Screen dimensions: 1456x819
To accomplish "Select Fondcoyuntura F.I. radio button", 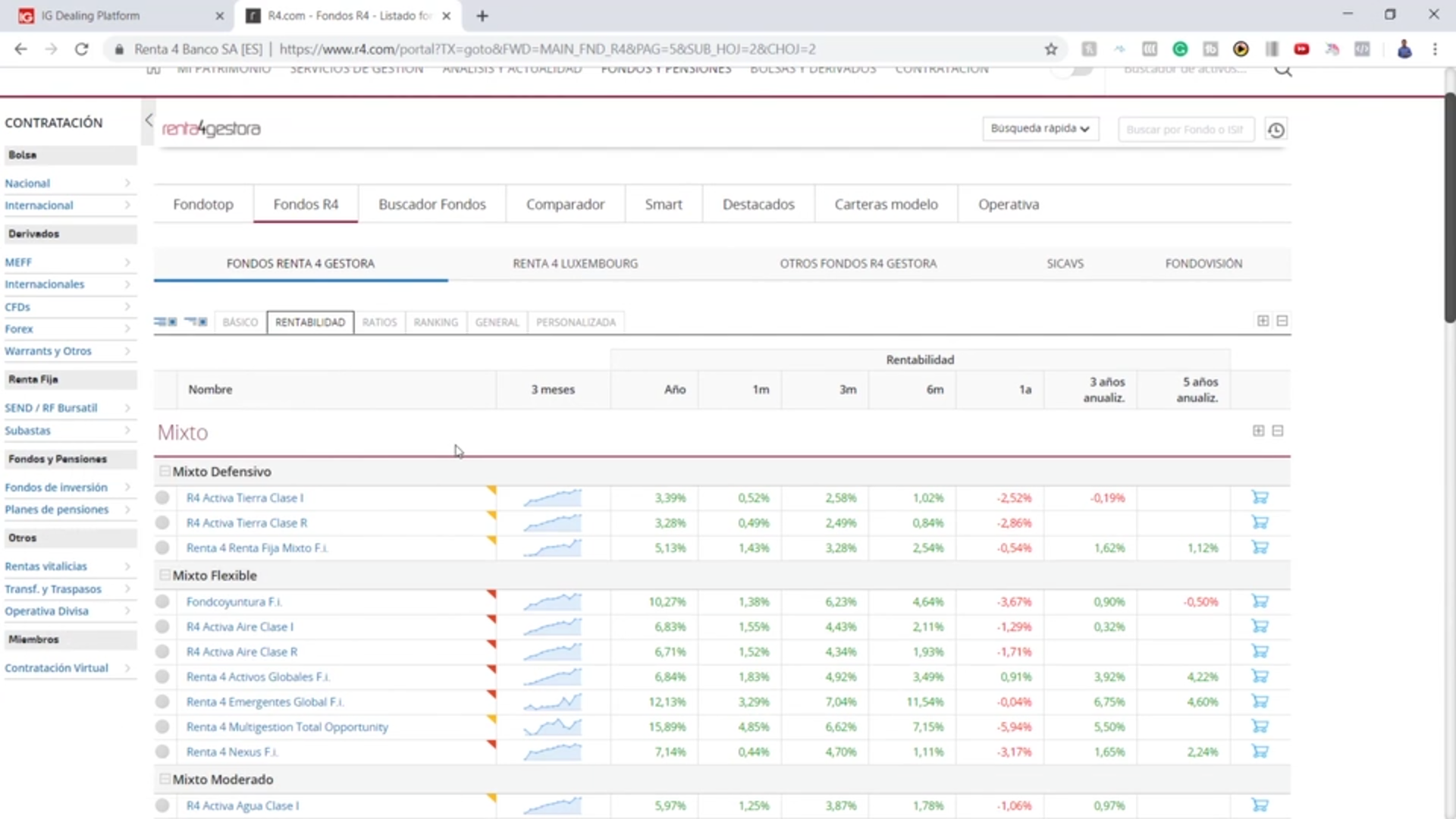I will click(x=162, y=601).
